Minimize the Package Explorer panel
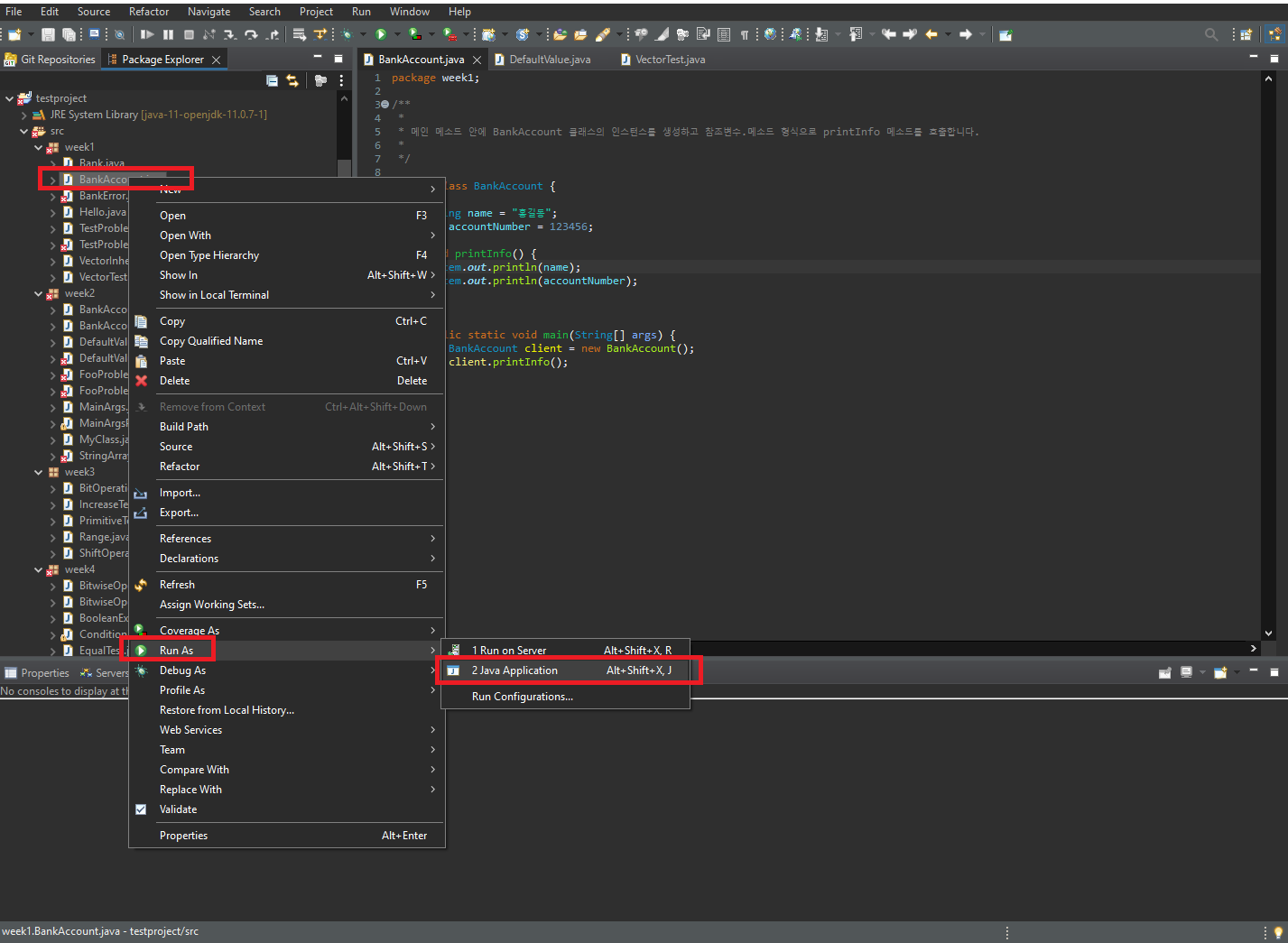This screenshot has width=1288, height=943. (318, 58)
